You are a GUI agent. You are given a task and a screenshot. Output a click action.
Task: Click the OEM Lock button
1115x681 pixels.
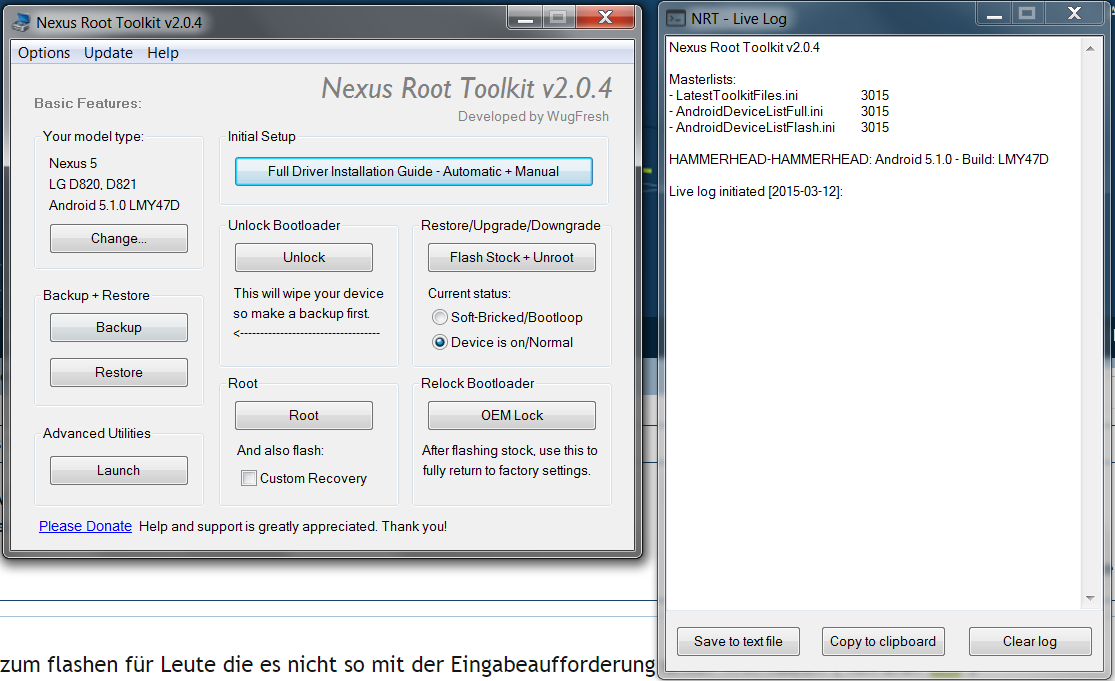pos(511,415)
